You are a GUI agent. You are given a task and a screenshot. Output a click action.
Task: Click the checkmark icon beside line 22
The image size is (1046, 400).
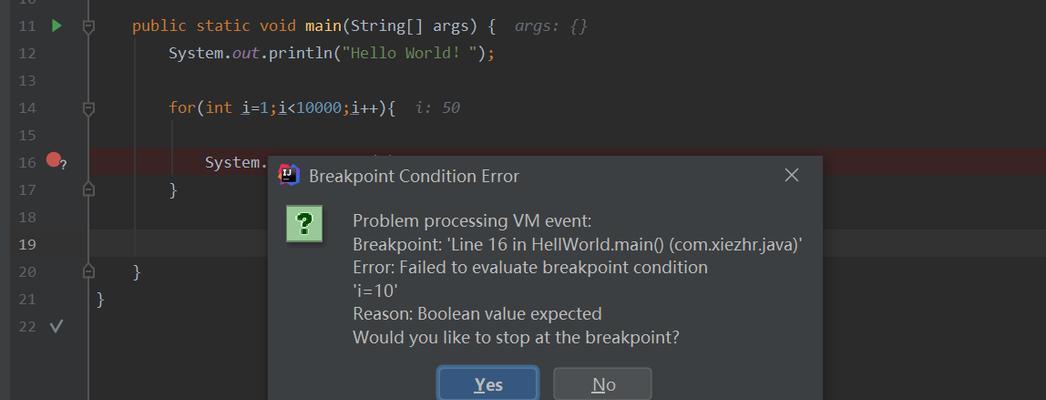coord(56,327)
